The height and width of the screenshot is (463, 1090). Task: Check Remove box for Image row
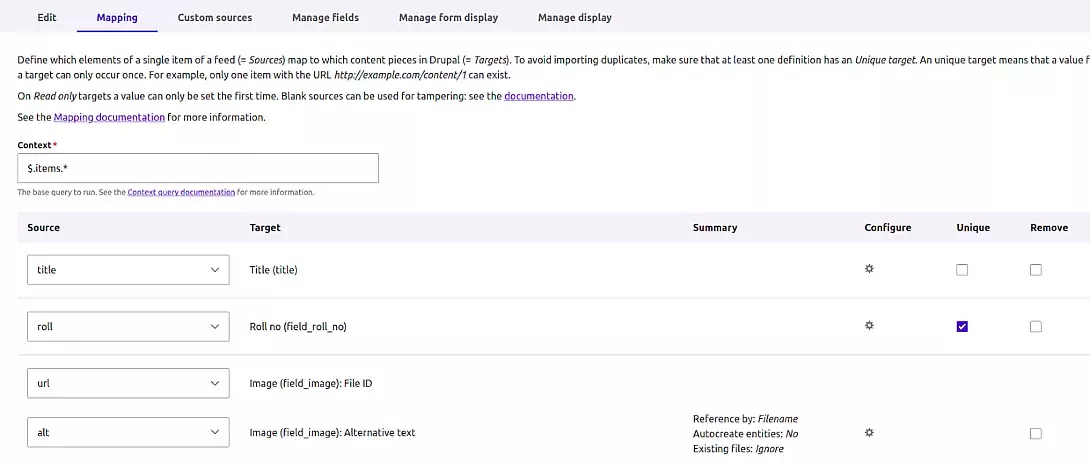pyautogui.click(x=1035, y=433)
